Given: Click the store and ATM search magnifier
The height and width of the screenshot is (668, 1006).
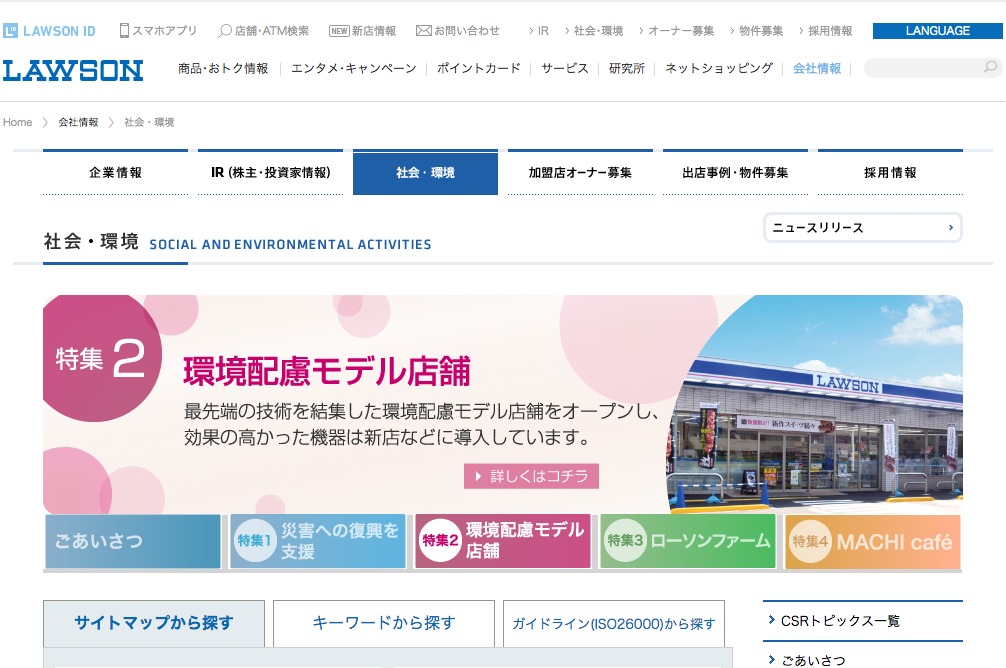Looking at the screenshot, I should (x=225, y=31).
